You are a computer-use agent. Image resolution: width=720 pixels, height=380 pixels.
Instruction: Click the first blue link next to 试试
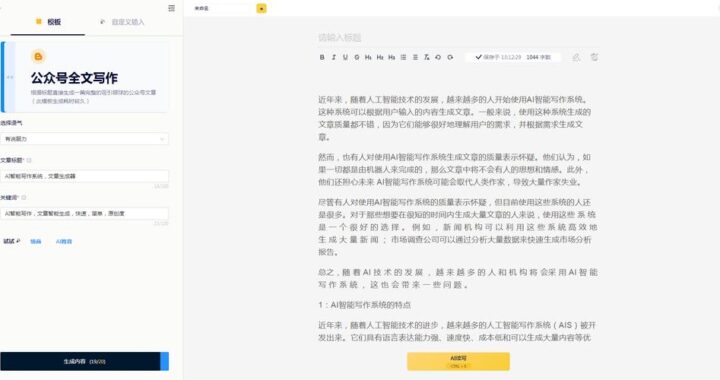pyautogui.click(x=35, y=241)
